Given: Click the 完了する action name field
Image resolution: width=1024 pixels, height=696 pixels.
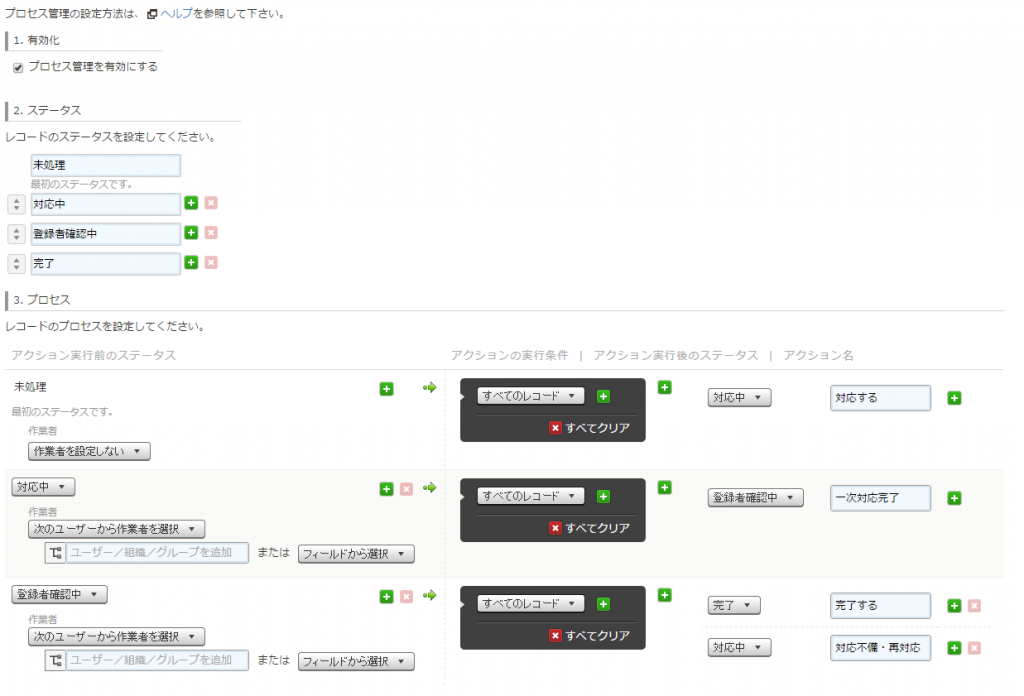Looking at the screenshot, I should pyautogui.click(x=880, y=606).
